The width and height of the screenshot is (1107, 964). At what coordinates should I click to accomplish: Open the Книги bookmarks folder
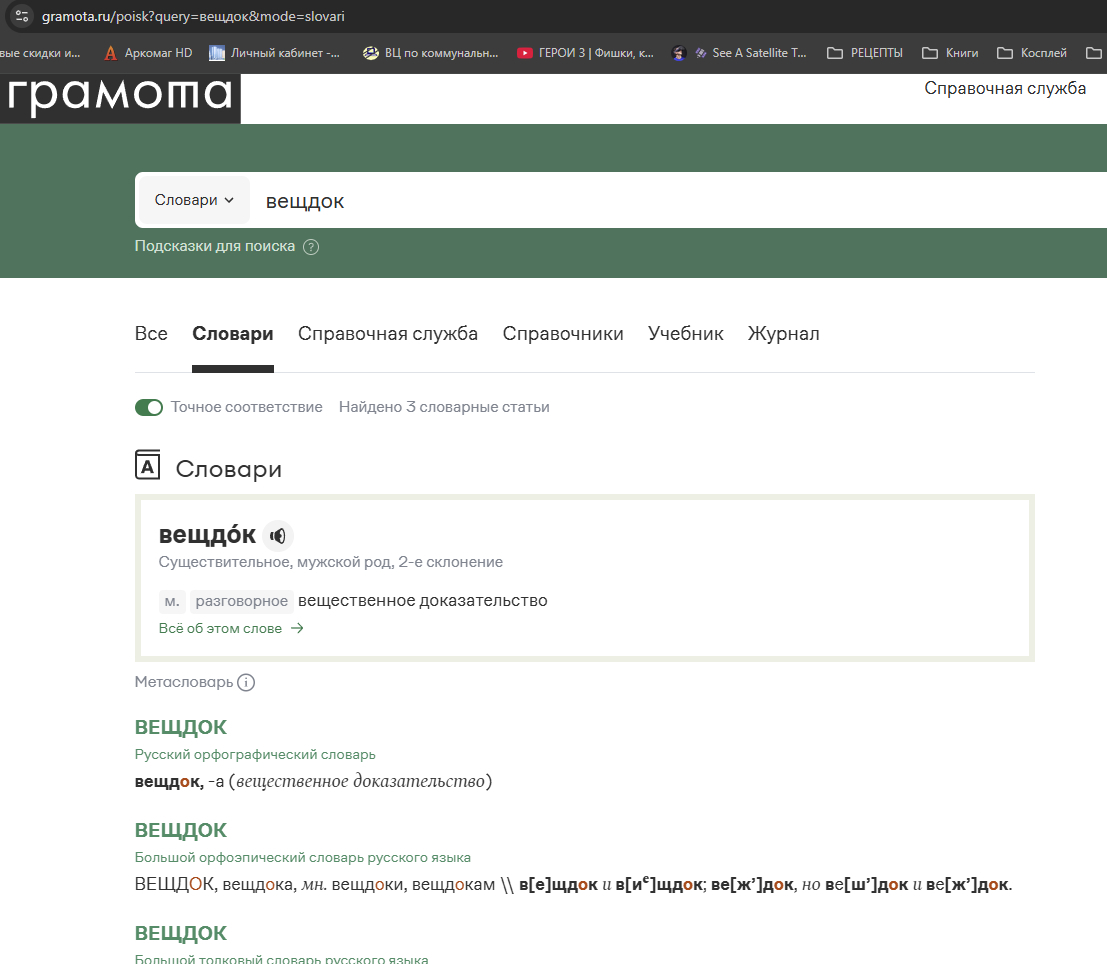(x=950, y=53)
